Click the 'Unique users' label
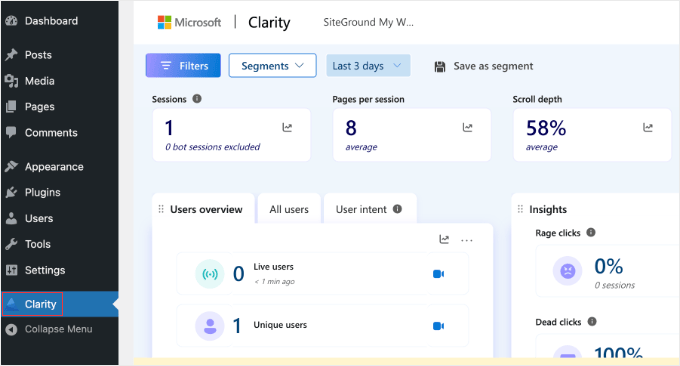This screenshot has width=680, height=366. pyautogui.click(x=280, y=325)
